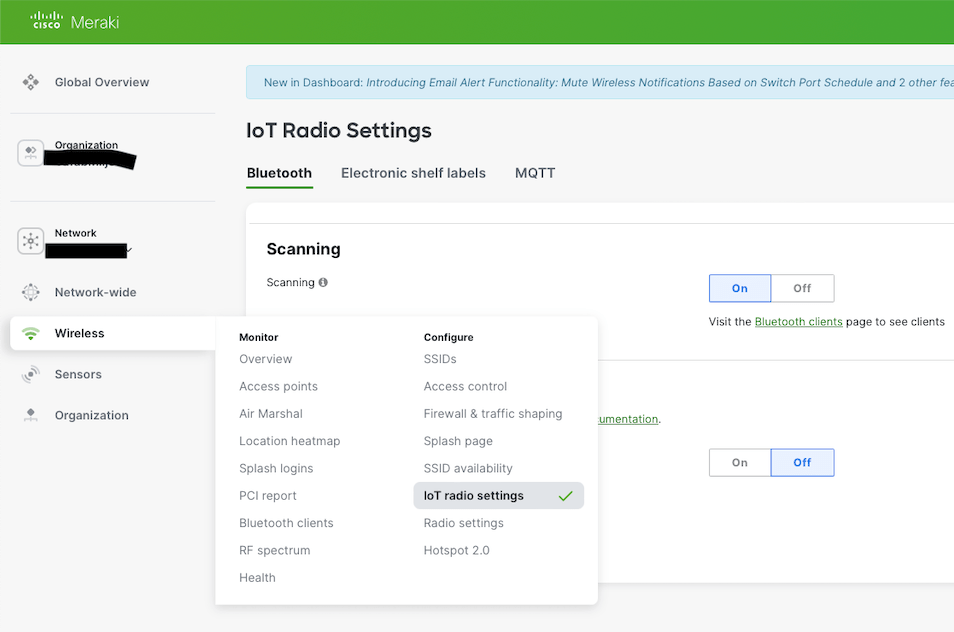Click the Network selector icon
Viewport: 954px width, 632px height.
31,241
